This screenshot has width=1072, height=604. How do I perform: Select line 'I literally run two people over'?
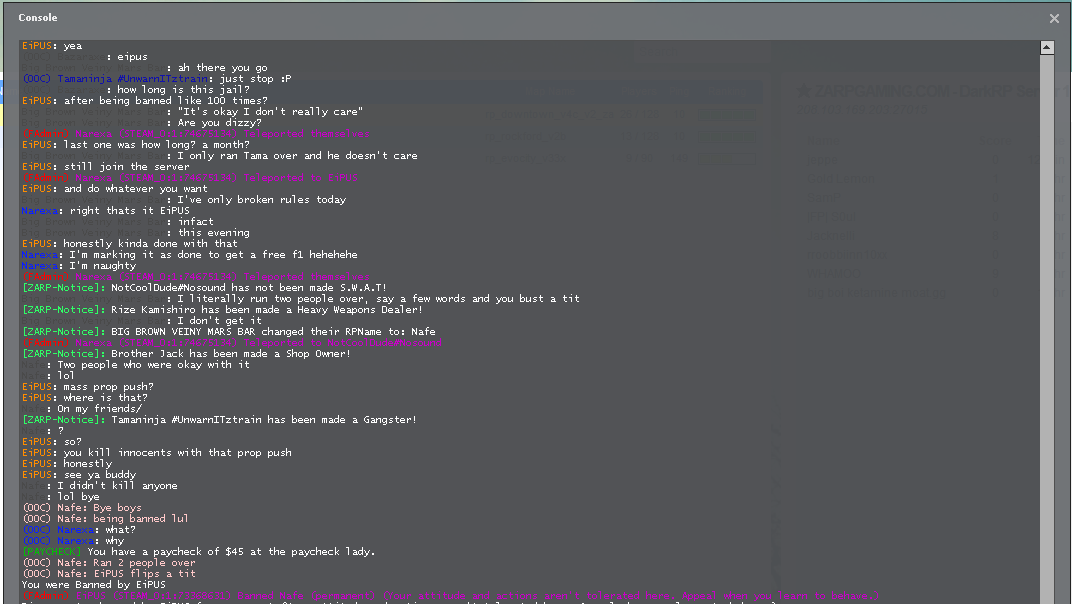301,298
